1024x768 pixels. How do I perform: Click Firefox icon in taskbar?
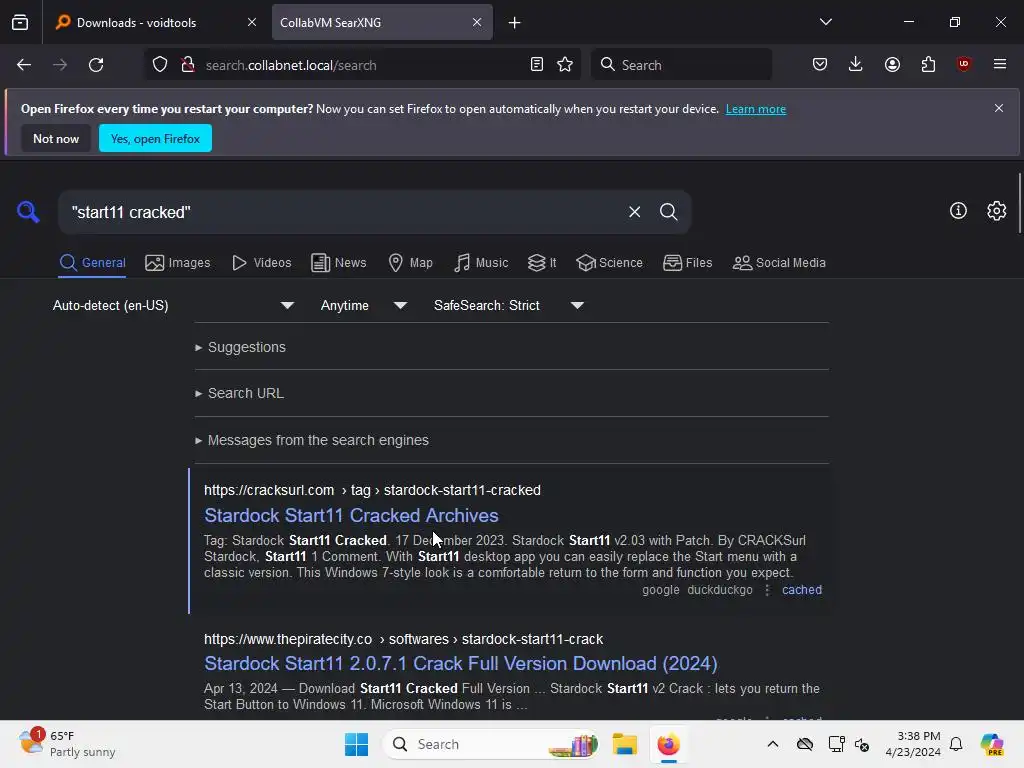668,744
